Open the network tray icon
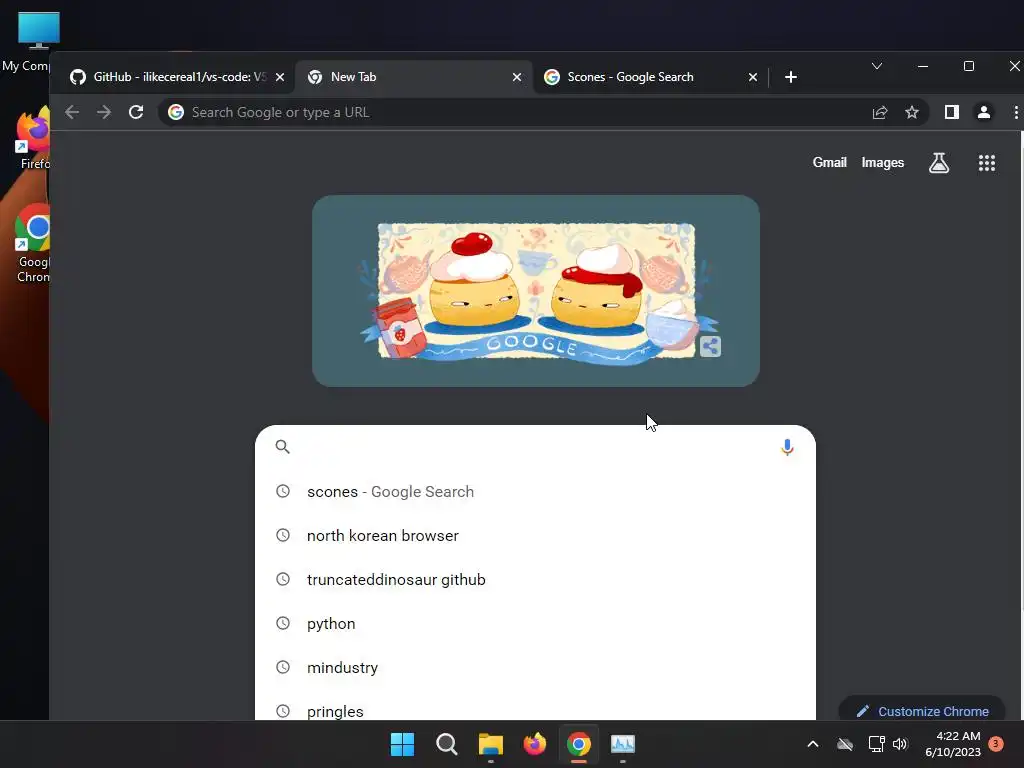1024x768 pixels. [876, 744]
